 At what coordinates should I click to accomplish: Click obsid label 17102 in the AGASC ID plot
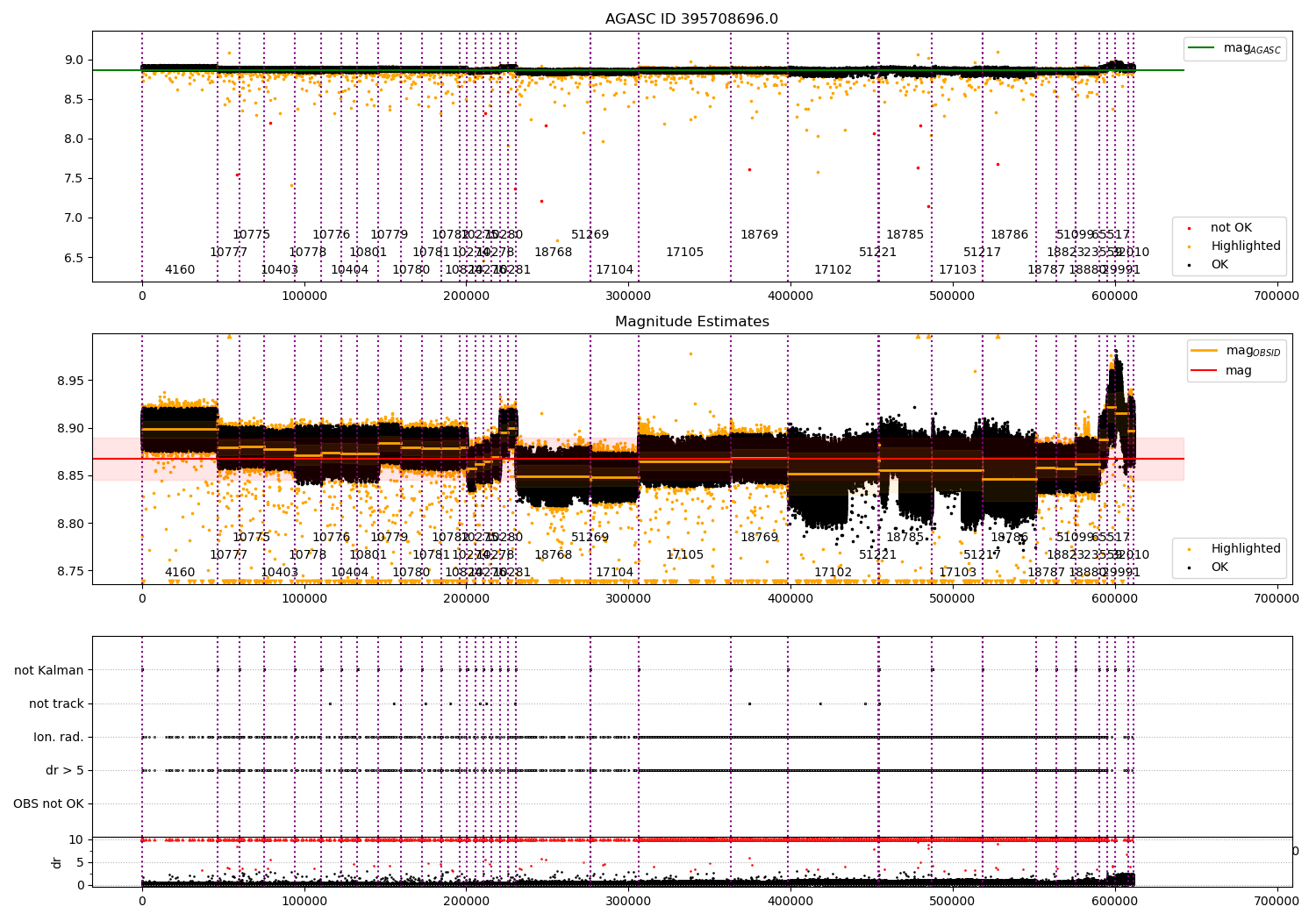pyautogui.click(x=833, y=269)
